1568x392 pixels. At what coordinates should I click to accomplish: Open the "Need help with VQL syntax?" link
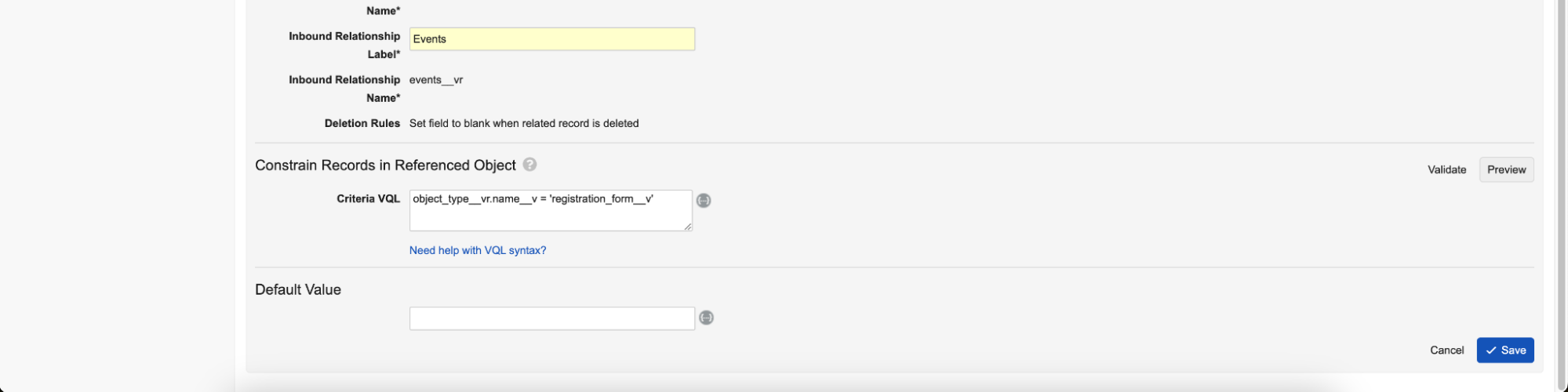tap(478, 250)
